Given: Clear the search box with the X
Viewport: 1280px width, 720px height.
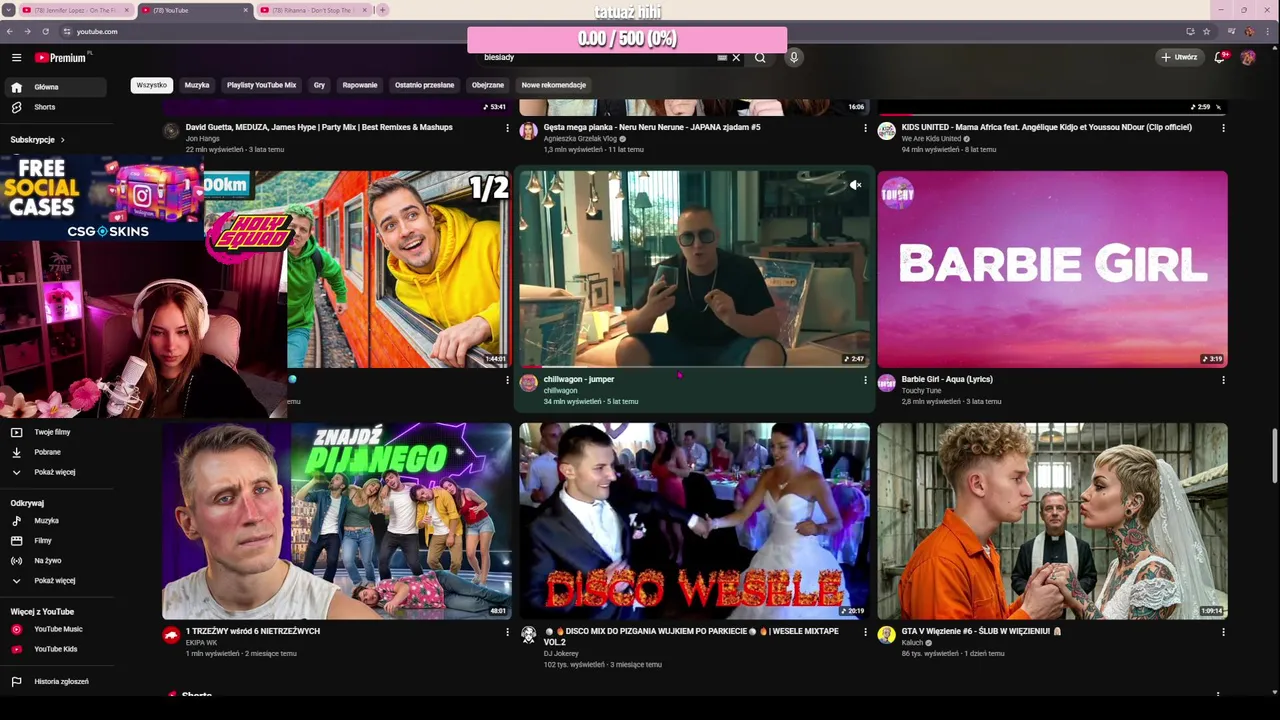Looking at the screenshot, I should [x=736, y=58].
